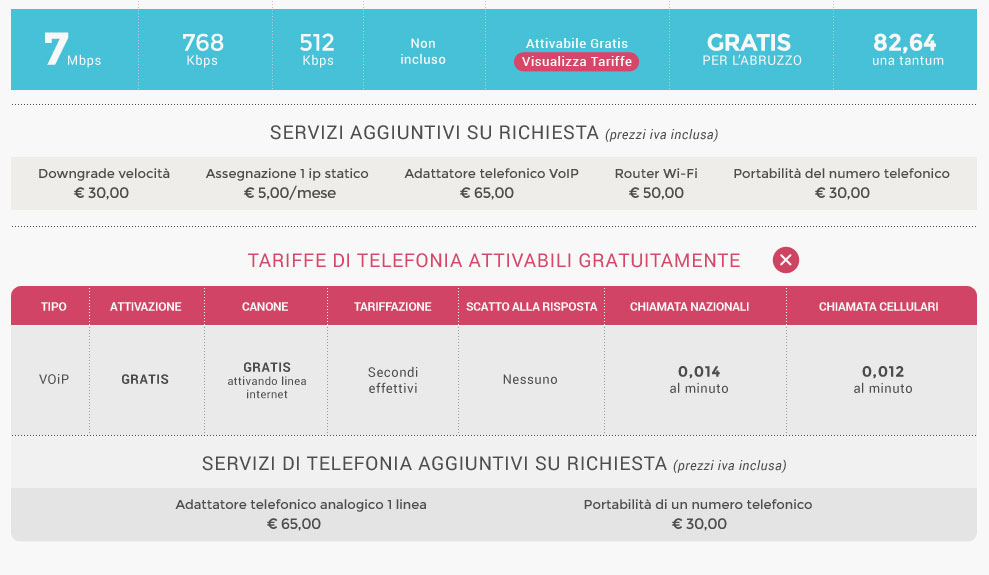Choose Adattatore telefonico analogico 1 linea

(x=300, y=514)
